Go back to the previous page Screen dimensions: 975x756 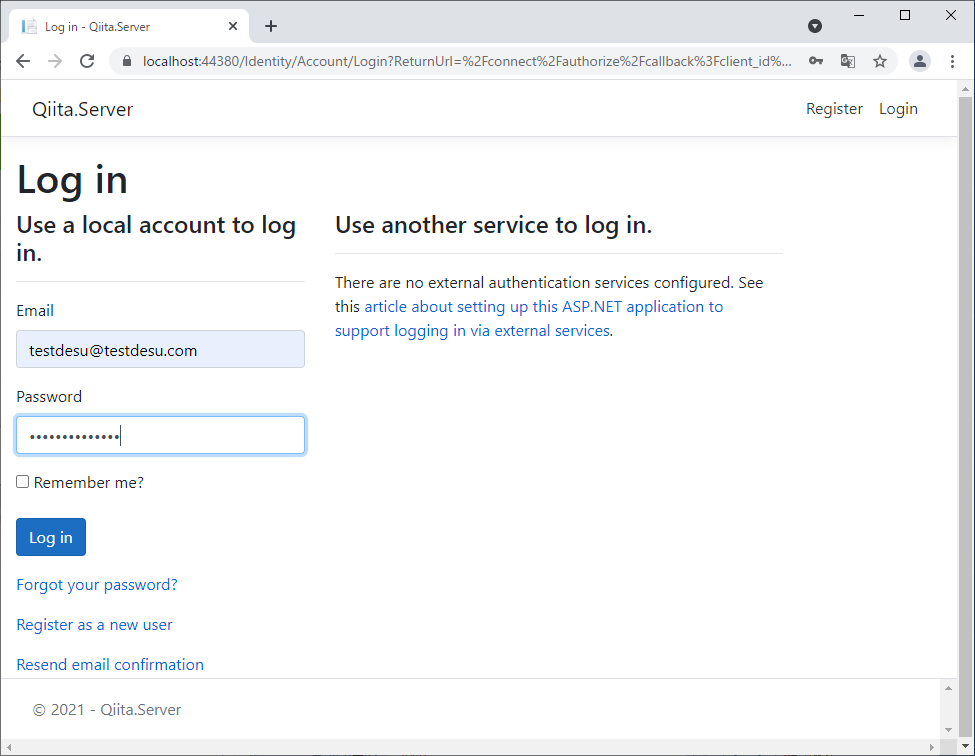click(x=23, y=61)
